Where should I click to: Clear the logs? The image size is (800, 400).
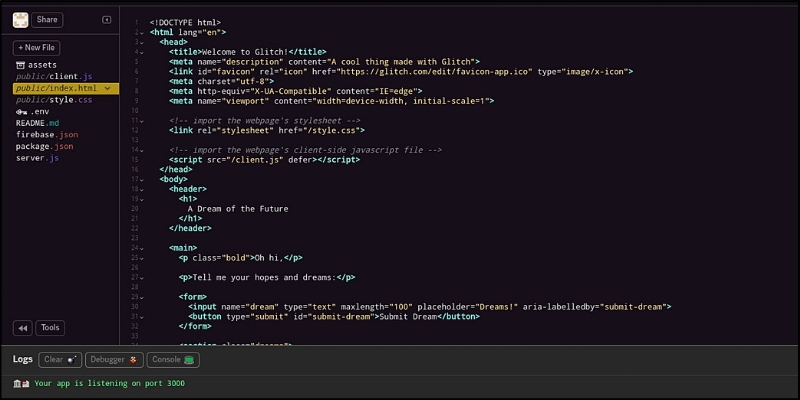[60, 360]
